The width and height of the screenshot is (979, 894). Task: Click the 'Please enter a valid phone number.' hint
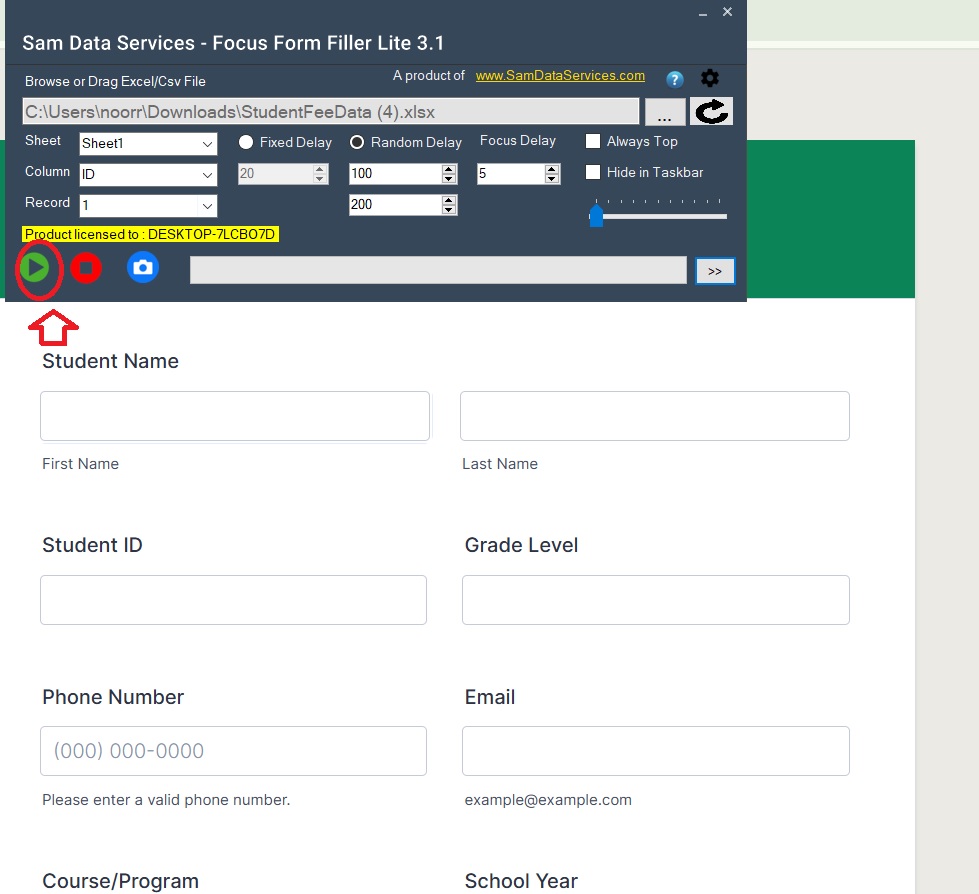[x=166, y=800]
